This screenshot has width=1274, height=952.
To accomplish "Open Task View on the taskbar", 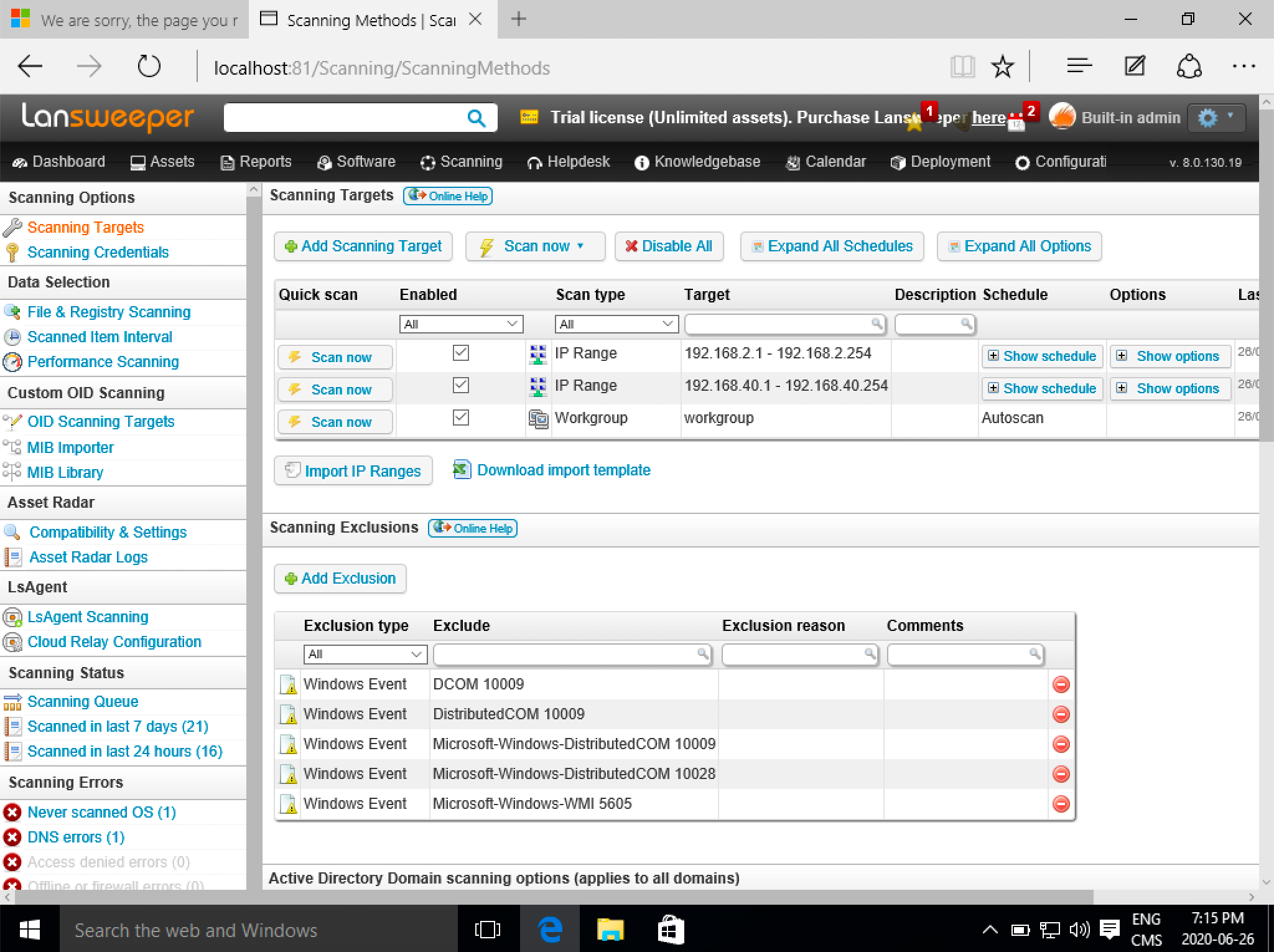I will point(487,930).
